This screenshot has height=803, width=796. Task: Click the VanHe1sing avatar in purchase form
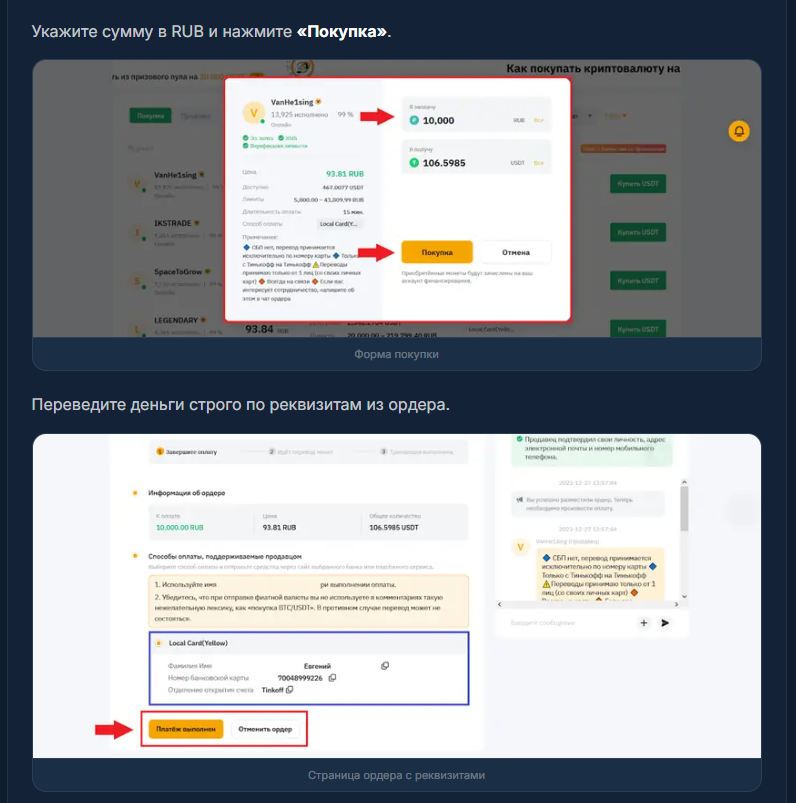point(254,113)
